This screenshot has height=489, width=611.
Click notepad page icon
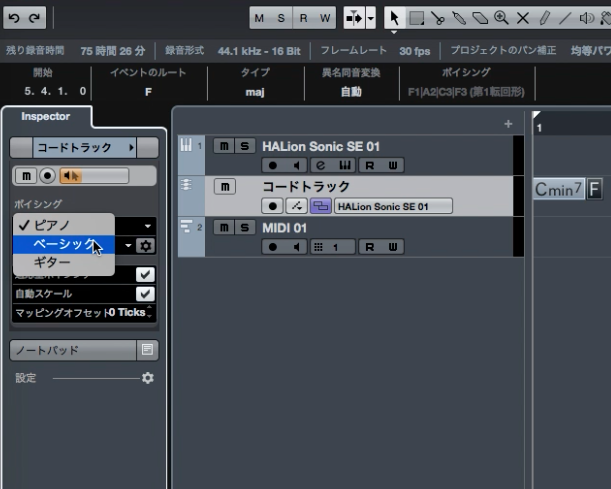[147, 350]
